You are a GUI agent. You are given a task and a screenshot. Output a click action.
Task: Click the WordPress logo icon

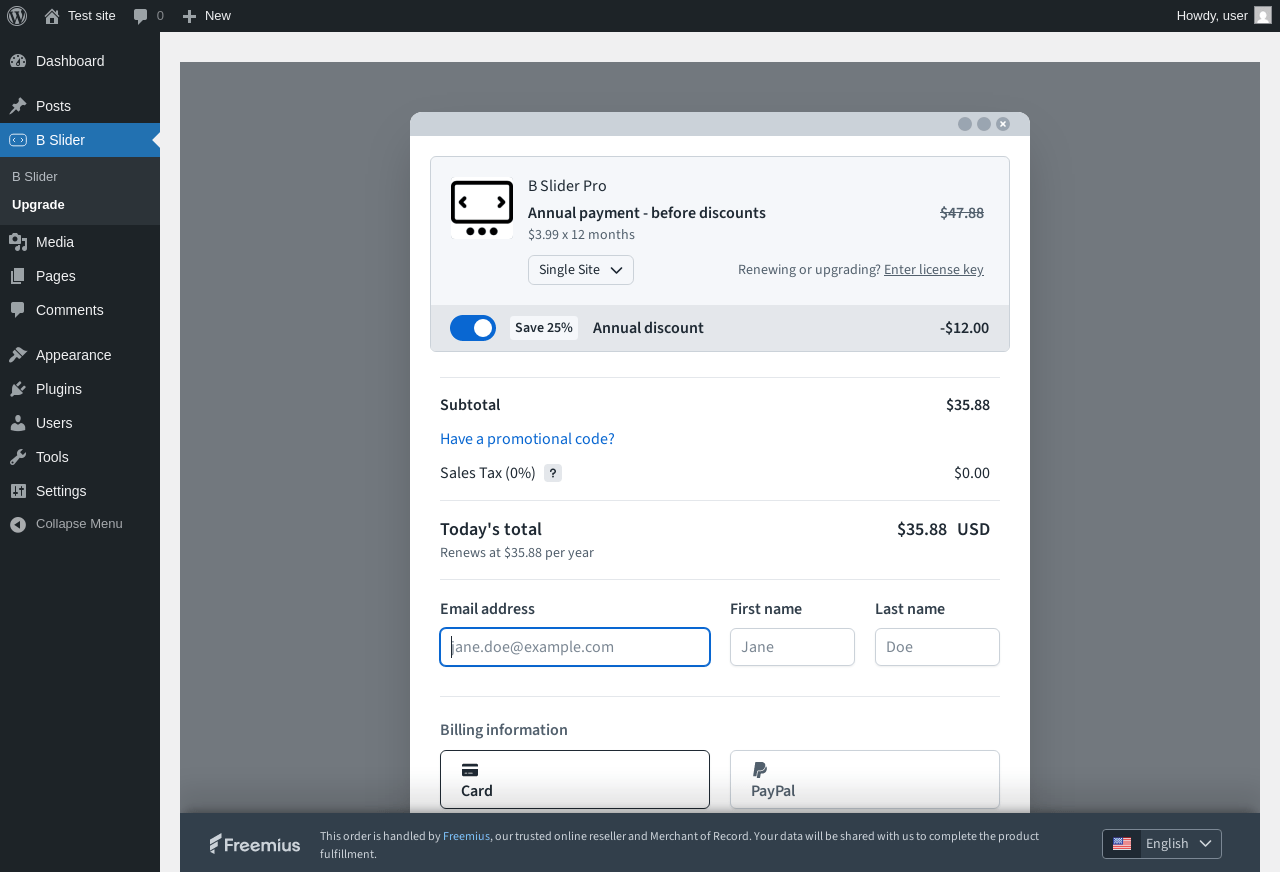pyautogui.click(x=17, y=15)
